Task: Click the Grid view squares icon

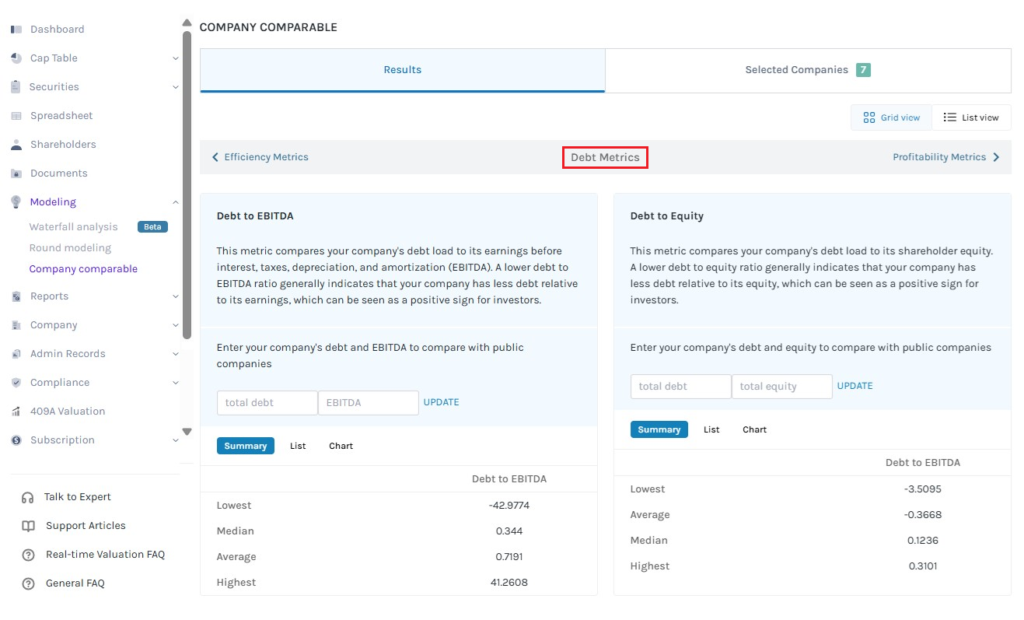Action: (869, 118)
